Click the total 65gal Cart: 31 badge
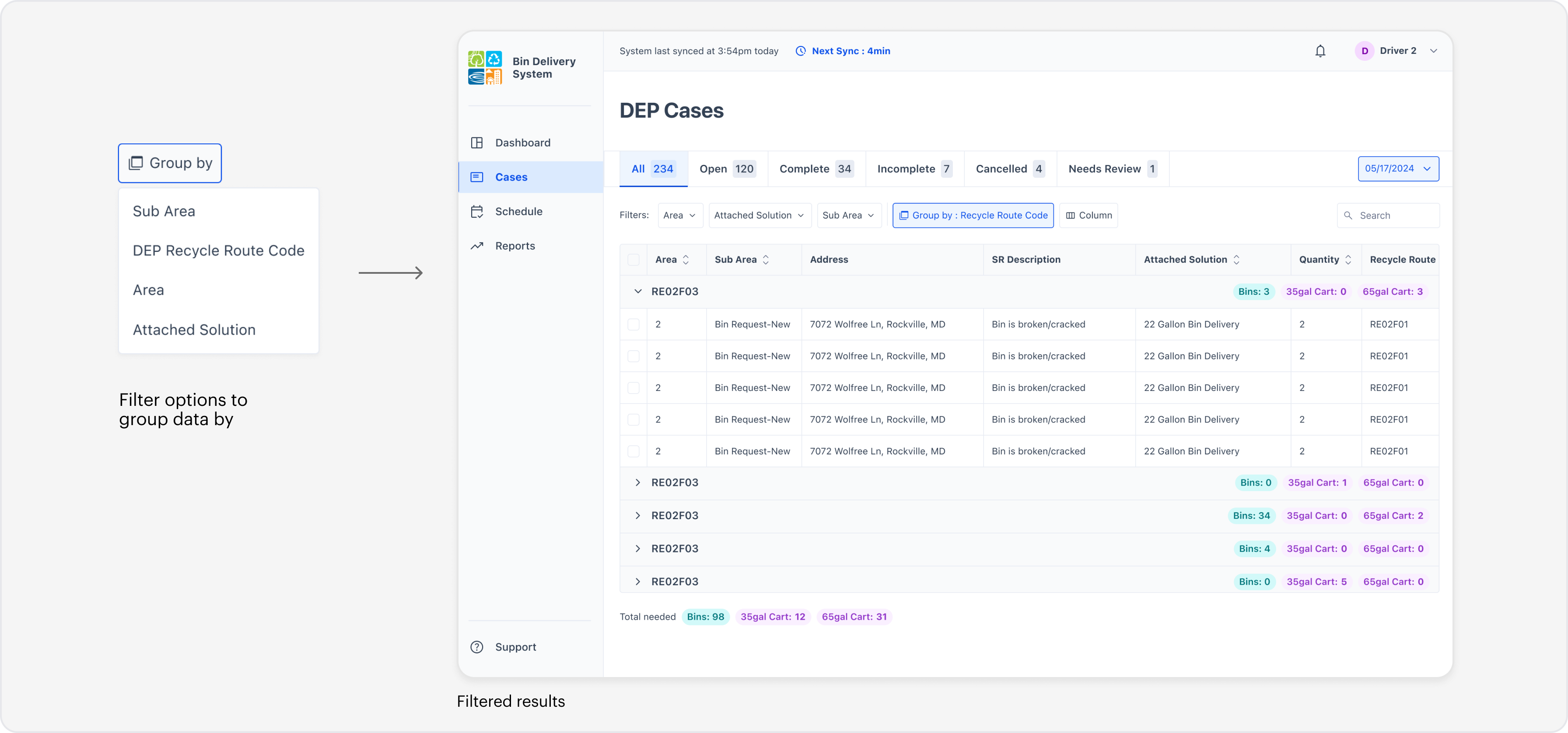 854,616
